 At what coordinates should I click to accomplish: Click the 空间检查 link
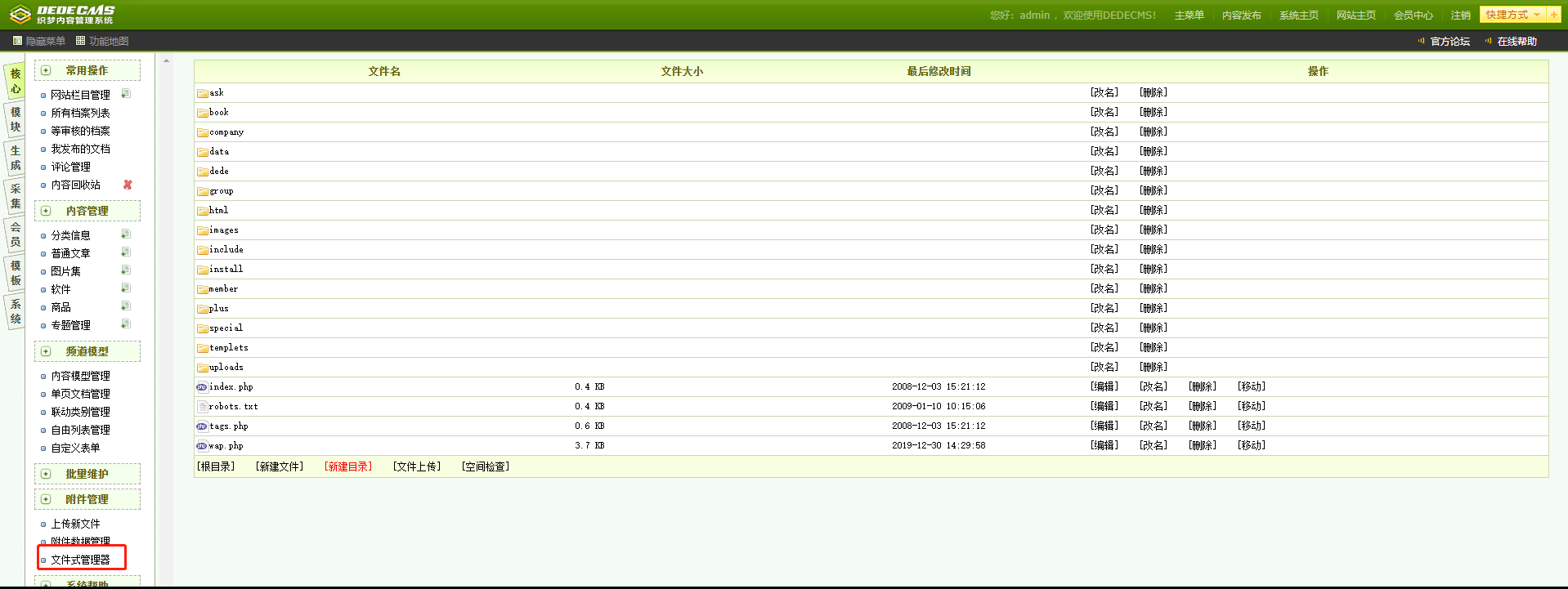(x=486, y=466)
